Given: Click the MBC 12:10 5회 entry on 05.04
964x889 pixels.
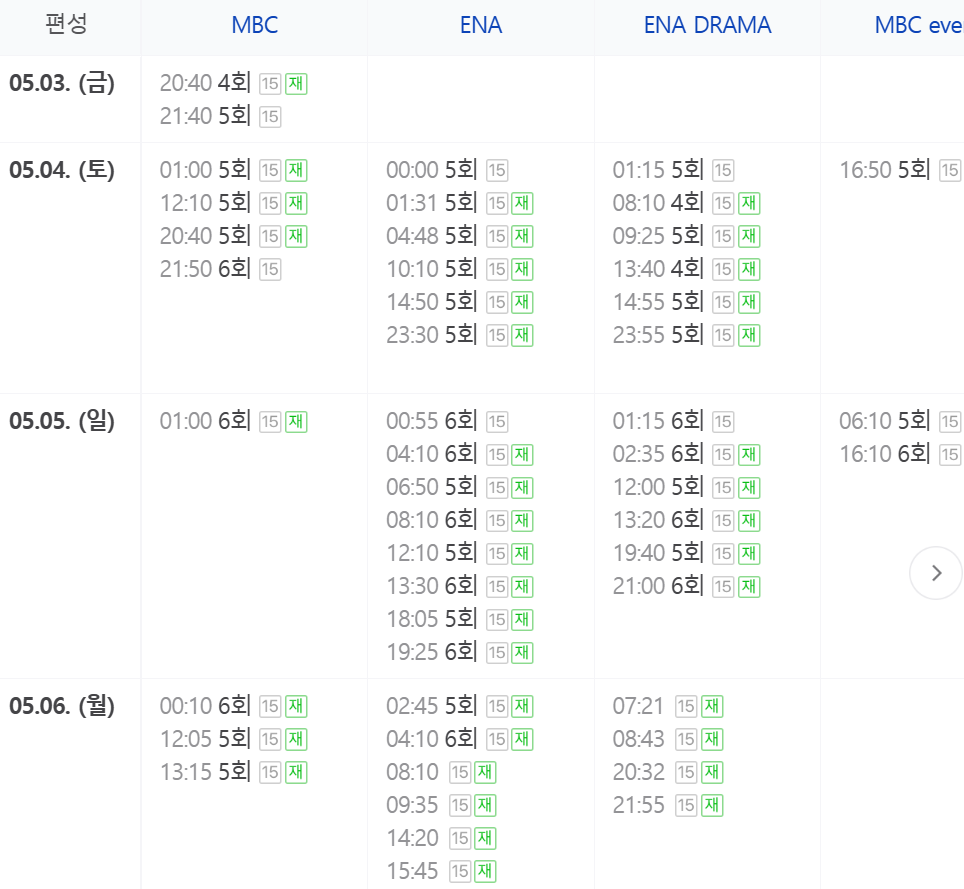Looking at the screenshot, I should click(x=234, y=203).
